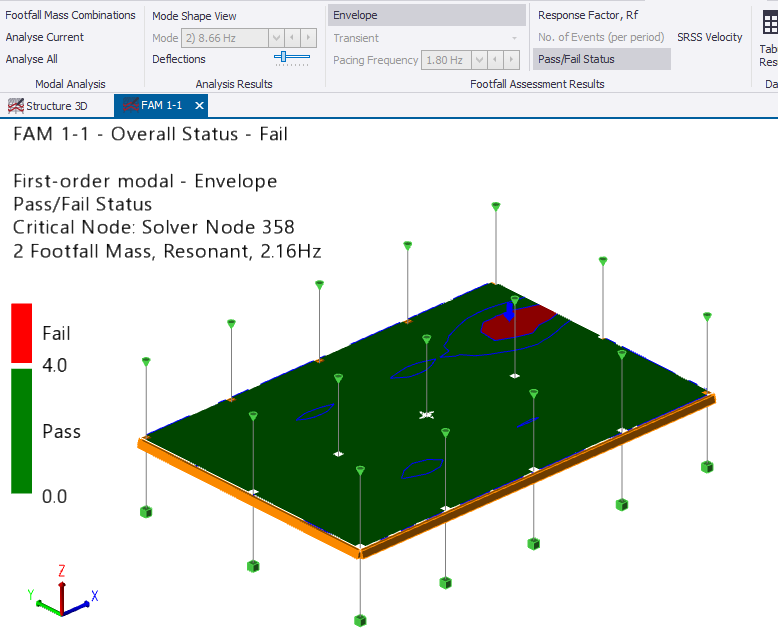This screenshot has width=778, height=639.
Task: Click the red Fail legend swatch
Action: coord(21,333)
